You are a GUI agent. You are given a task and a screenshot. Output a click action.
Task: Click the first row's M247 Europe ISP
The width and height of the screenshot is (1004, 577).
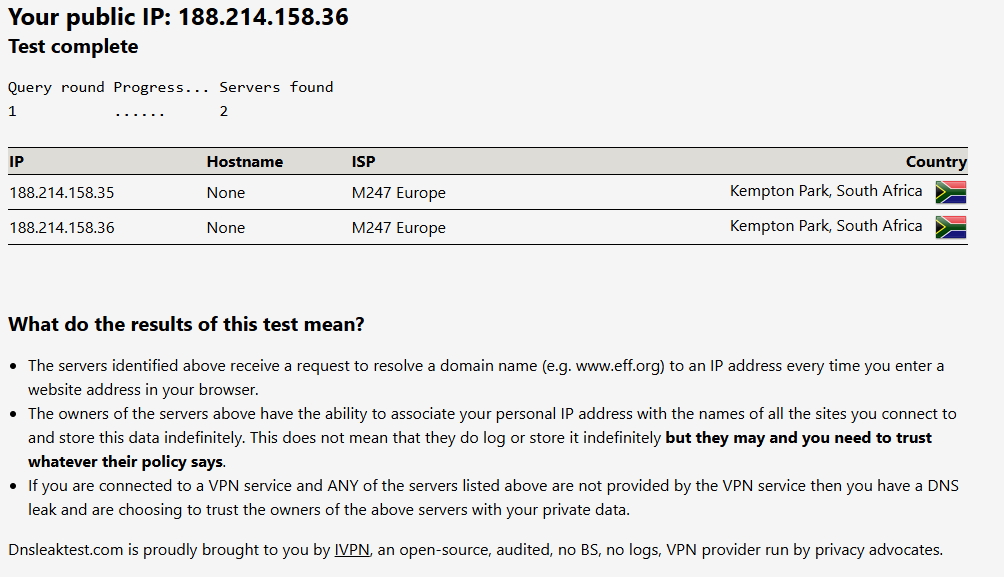coord(398,192)
